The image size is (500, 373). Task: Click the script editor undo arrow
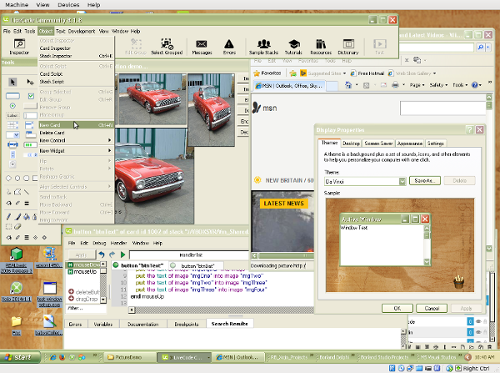[x=102, y=255]
